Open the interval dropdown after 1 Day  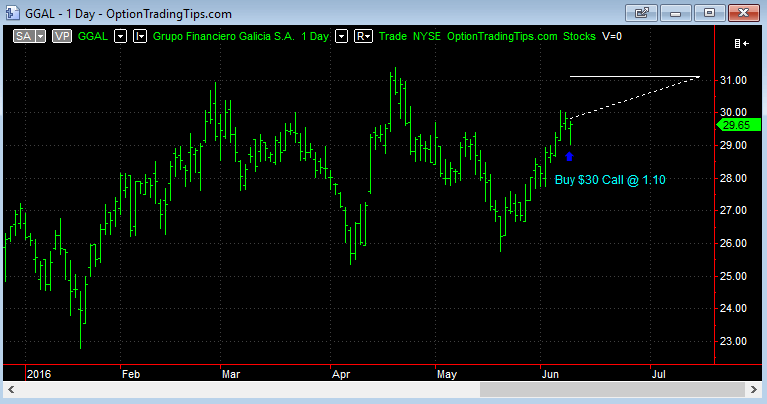coord(341,36)
